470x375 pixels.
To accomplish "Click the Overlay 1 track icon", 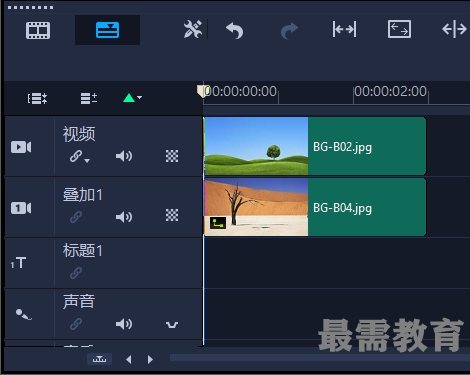I will pos(21,208).
